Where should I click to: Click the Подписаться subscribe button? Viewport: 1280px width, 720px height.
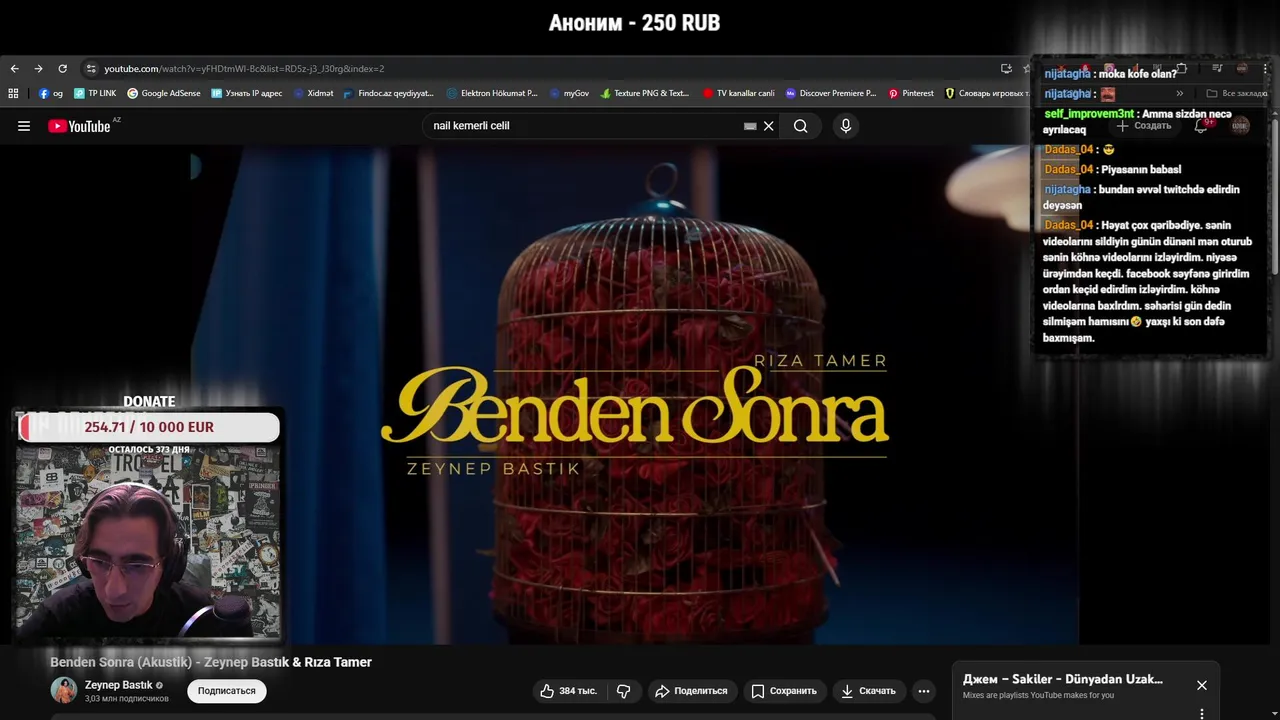(227, 691)
